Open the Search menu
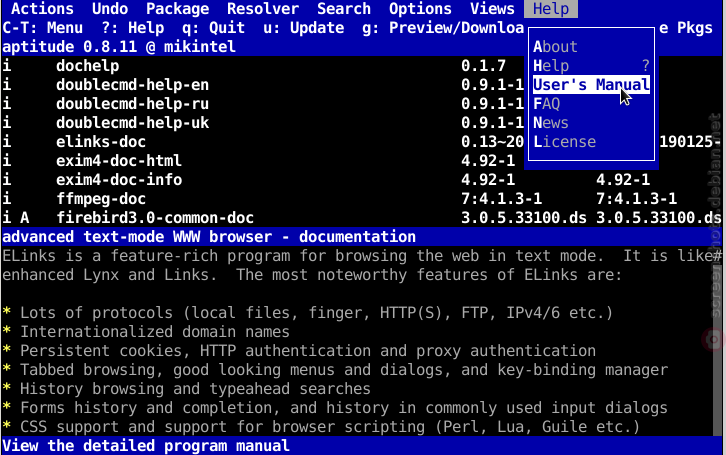The width and height of the screenshot is (726, 455). click(x=344, y=9)
